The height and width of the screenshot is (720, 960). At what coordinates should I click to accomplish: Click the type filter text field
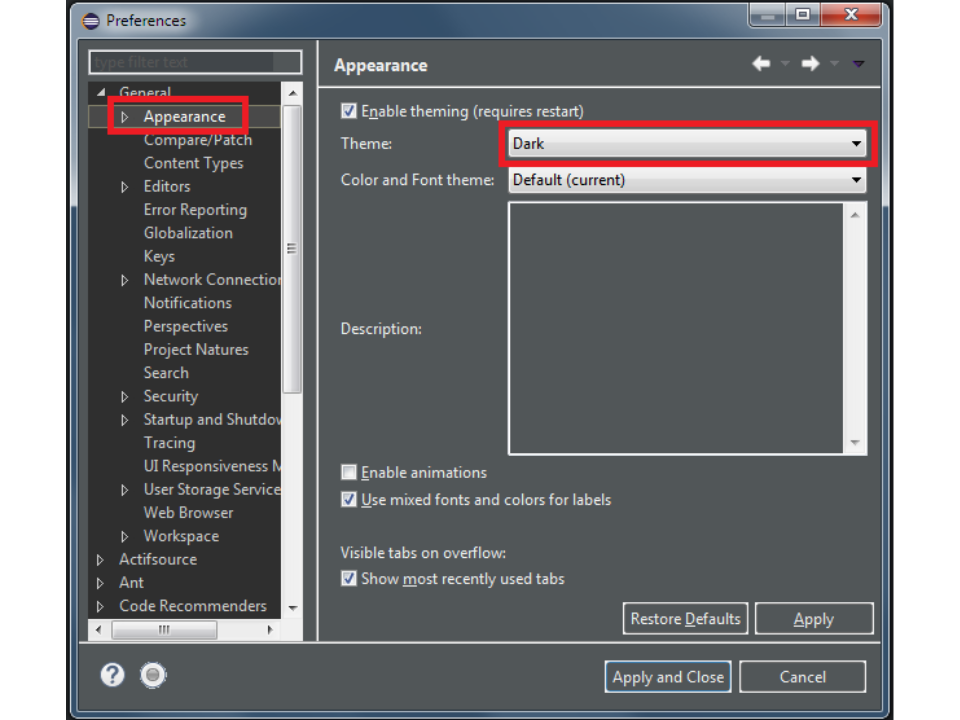pyautogui.click(x=194, y=62)
